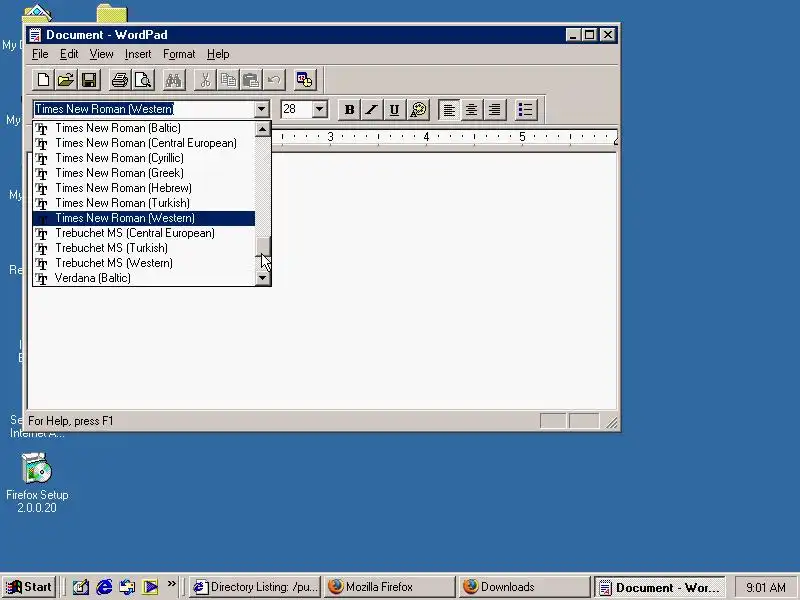Choose Times New Roman (Cyrillic) from list

(144, 158)
